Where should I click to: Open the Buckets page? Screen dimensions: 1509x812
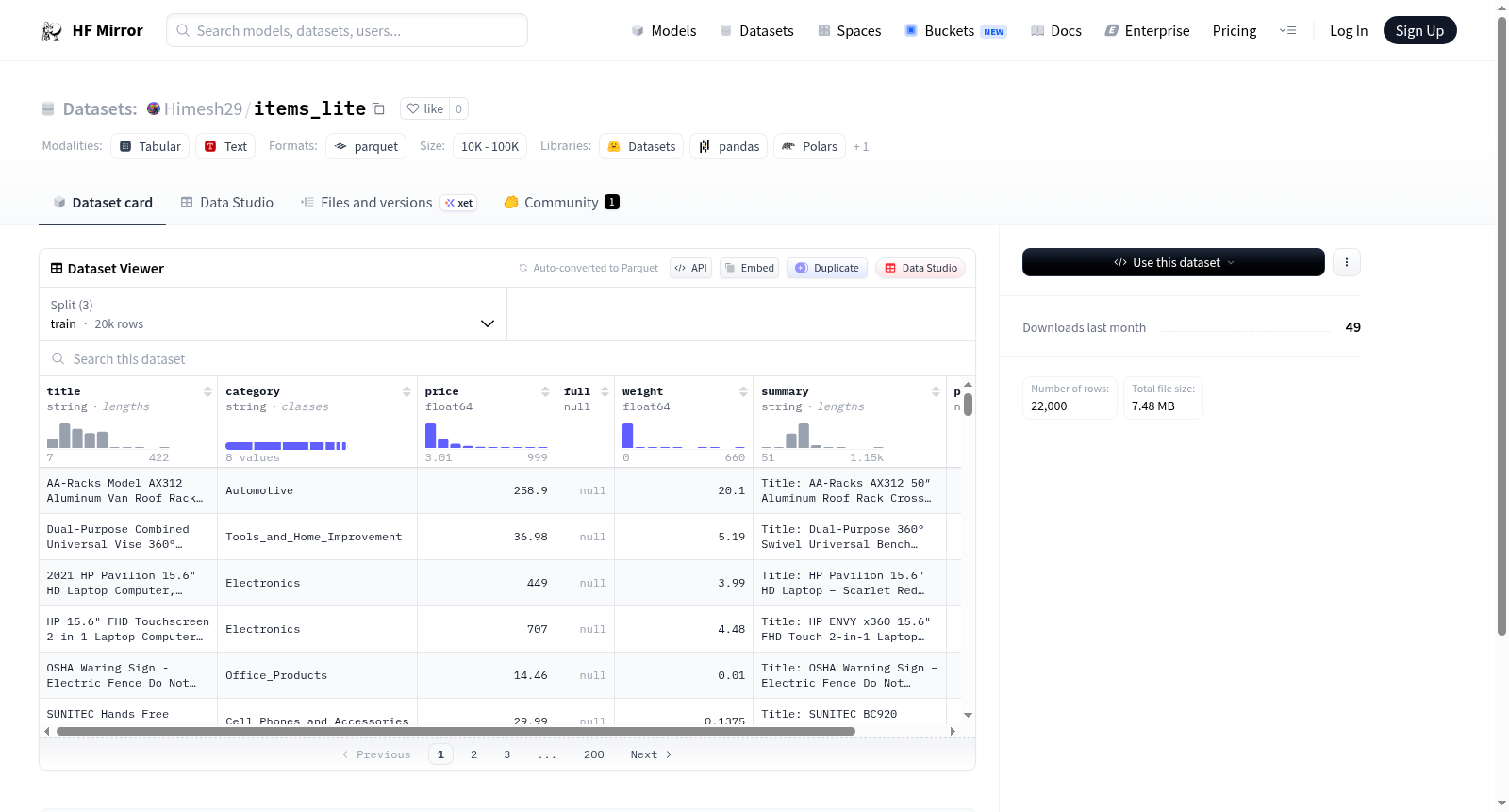click(955, 30)
